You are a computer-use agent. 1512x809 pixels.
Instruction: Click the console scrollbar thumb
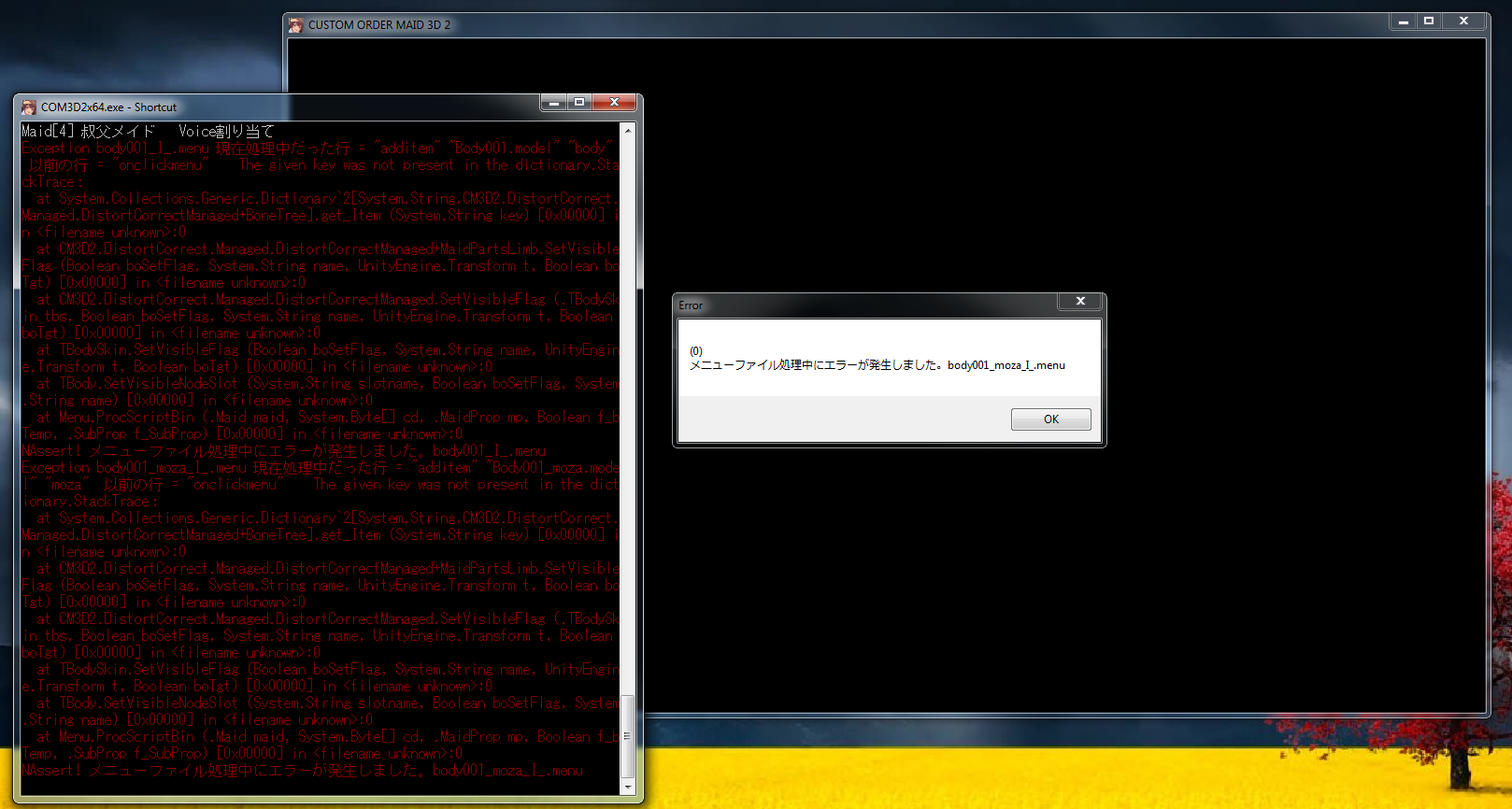[x=628, y=736]
